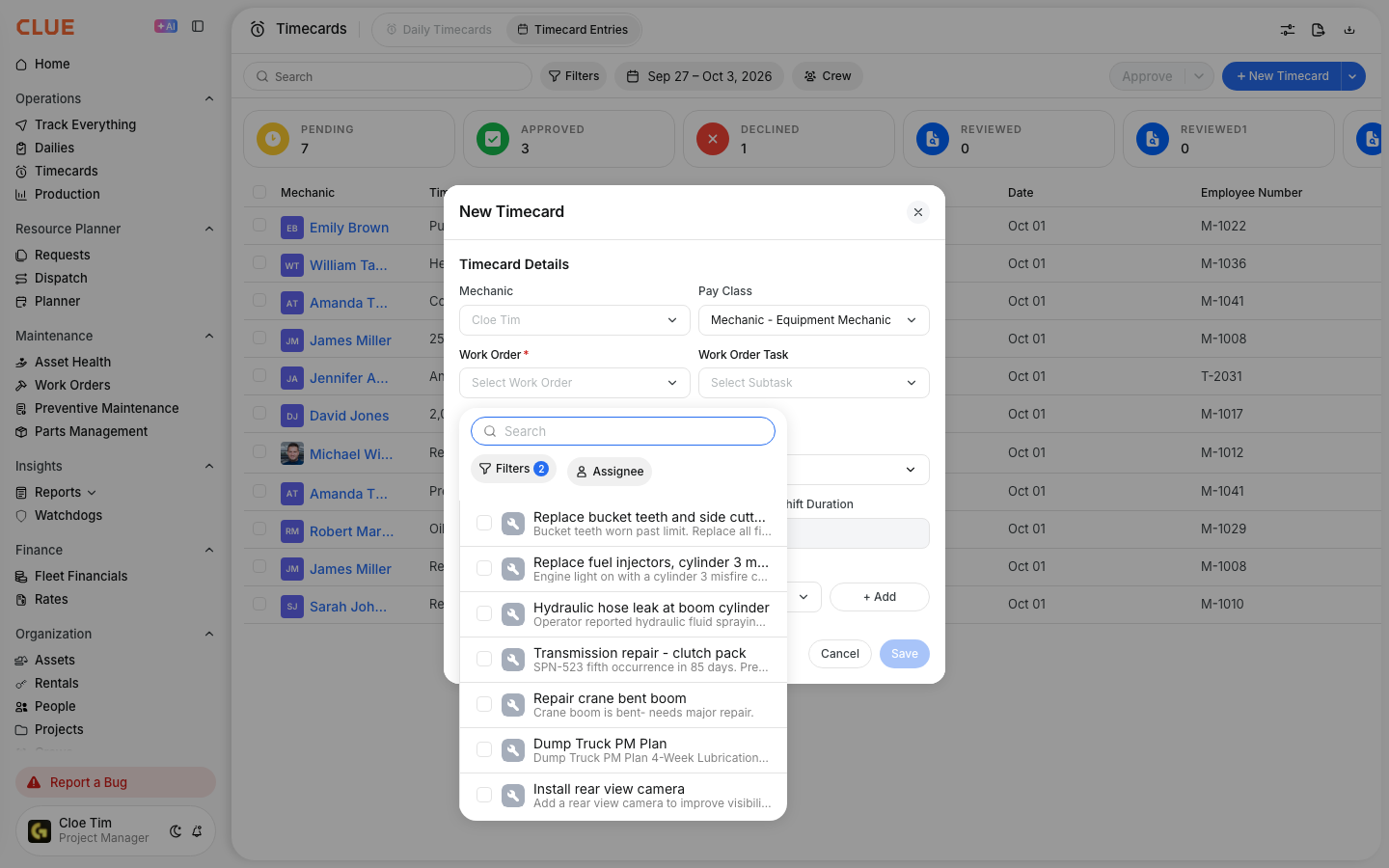Open the Mechanic dropdown showing Cloe Tim
Image resolution: width=1389 pixels, height=868 pixels.
point(575,320)
